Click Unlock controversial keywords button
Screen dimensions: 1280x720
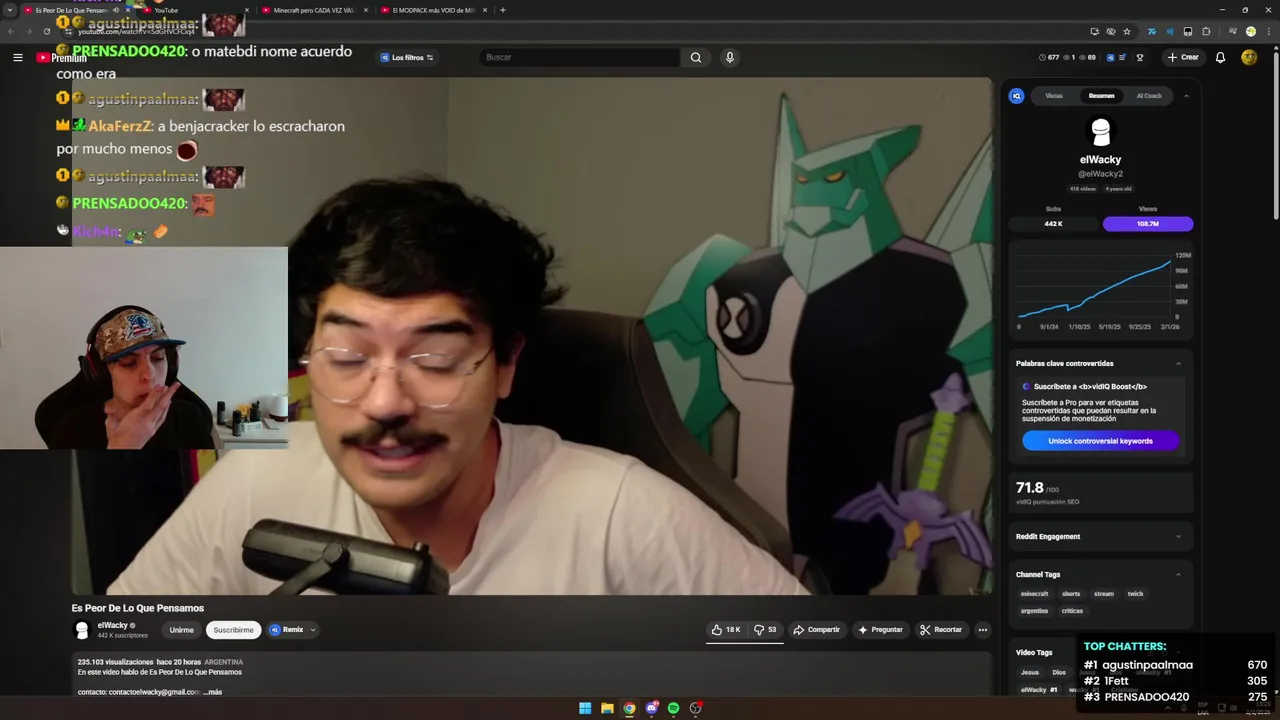coord(1100,441)
